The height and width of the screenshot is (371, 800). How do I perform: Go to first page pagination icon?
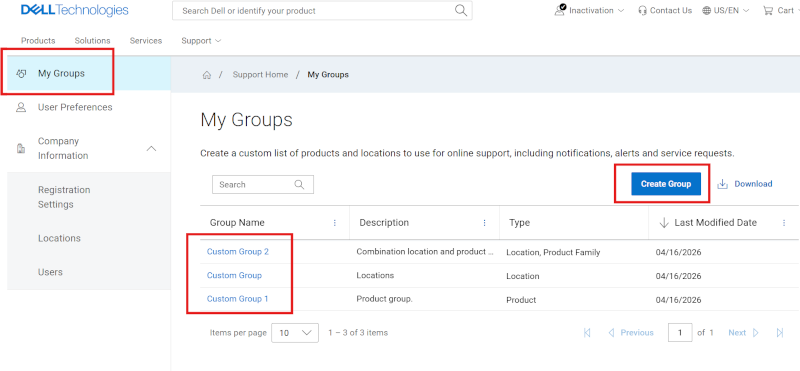[587, 333]
